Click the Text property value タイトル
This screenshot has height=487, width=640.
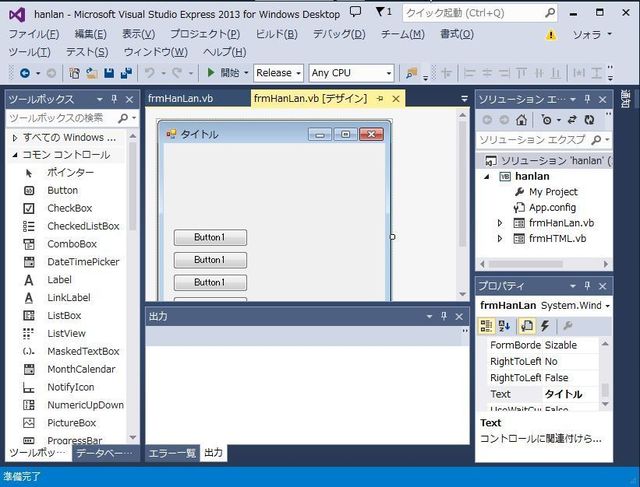[564, 394]
